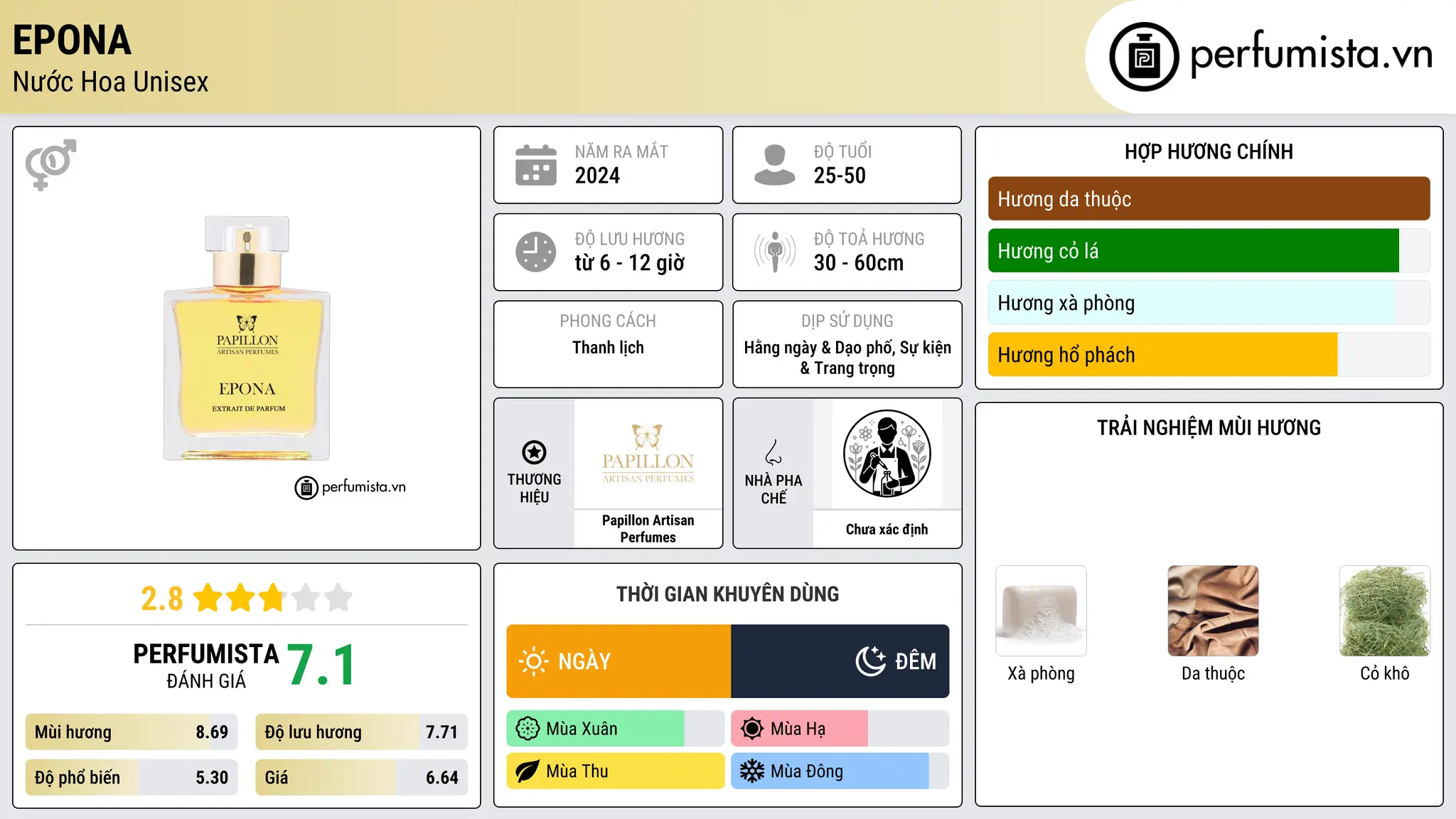
Task: Click the perfumer illustration icon
Action: (x=887, y=454)
